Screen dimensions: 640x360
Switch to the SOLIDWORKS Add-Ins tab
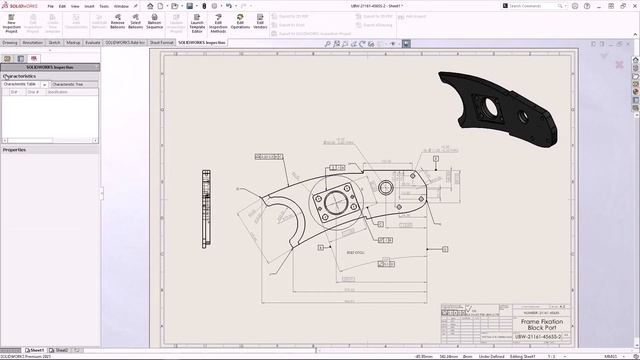pos(125,42)
